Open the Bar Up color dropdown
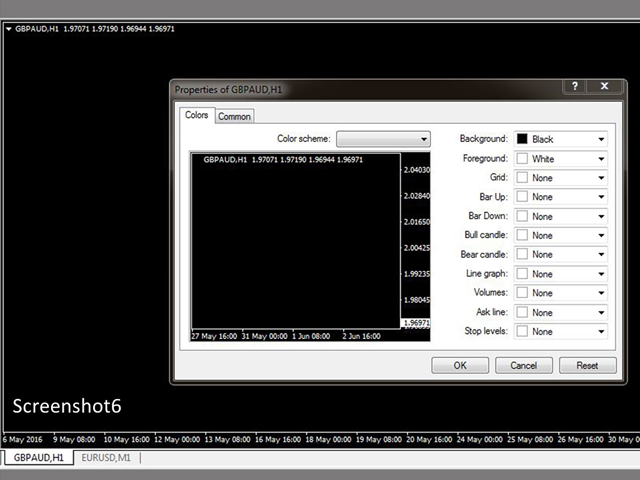 point(560,197)
